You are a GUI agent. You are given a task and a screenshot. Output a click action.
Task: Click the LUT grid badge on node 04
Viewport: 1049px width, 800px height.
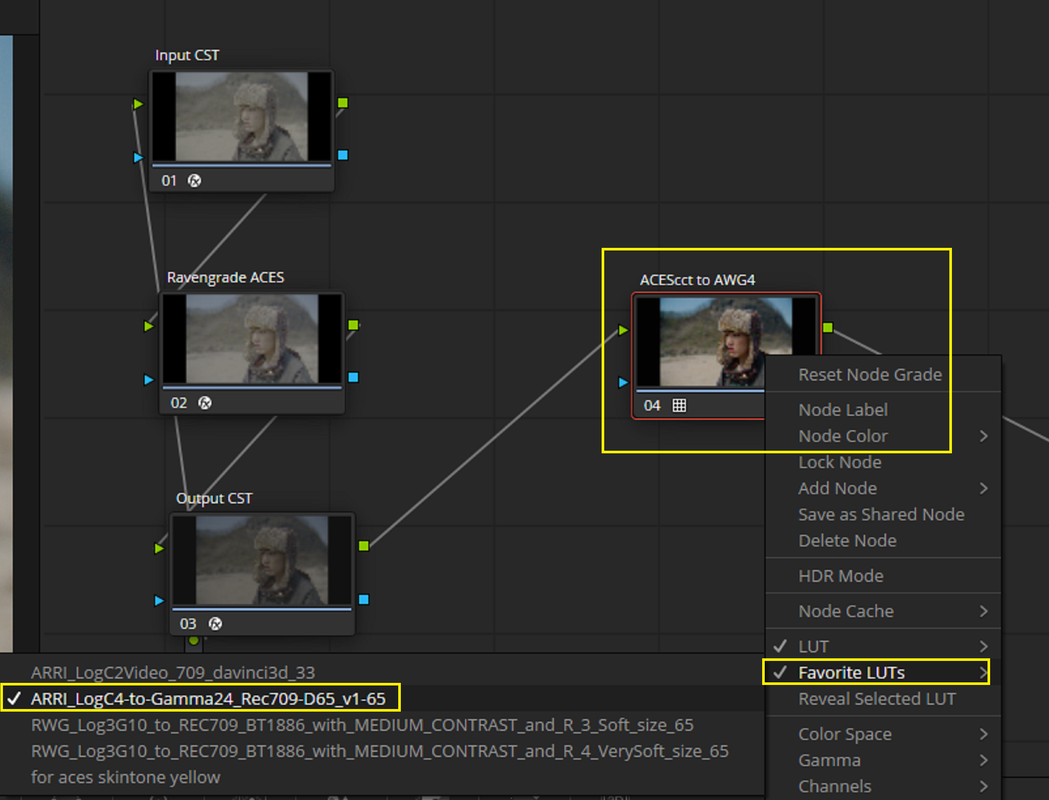click(679, 405)
